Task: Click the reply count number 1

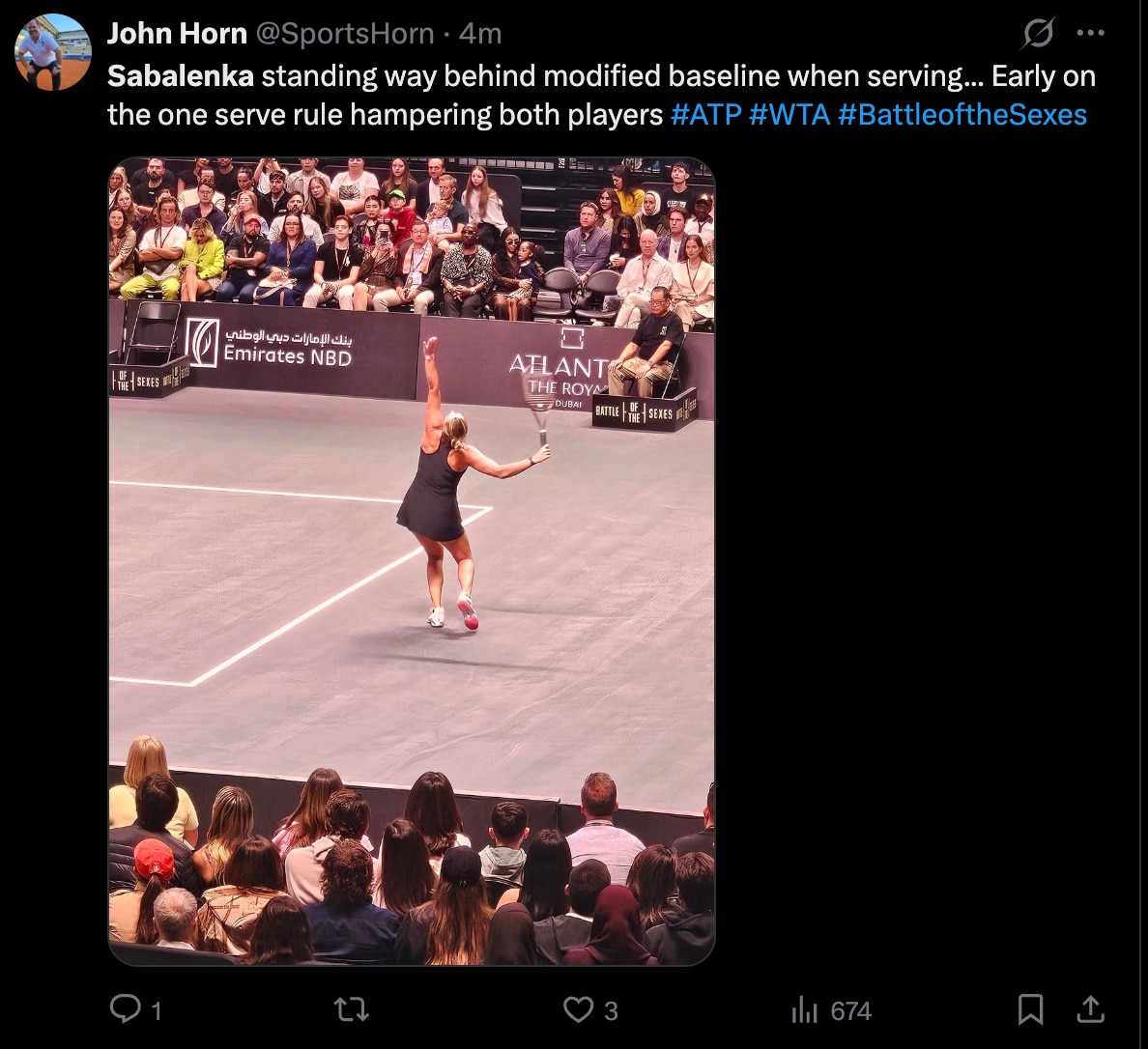Action: (x=156, y=1011)
